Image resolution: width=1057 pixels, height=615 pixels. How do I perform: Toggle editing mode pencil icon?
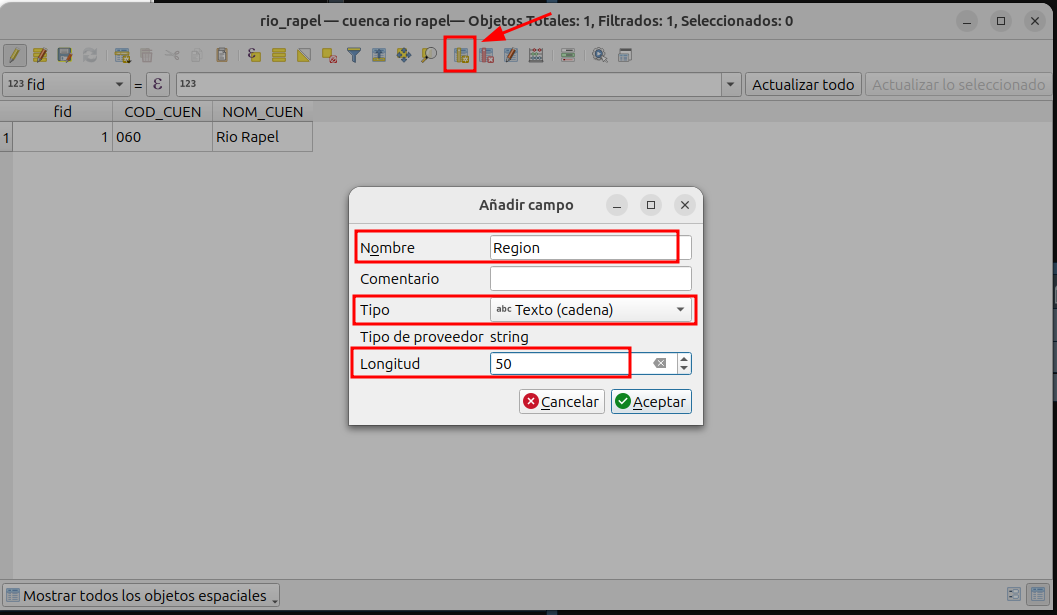(15, 56)
